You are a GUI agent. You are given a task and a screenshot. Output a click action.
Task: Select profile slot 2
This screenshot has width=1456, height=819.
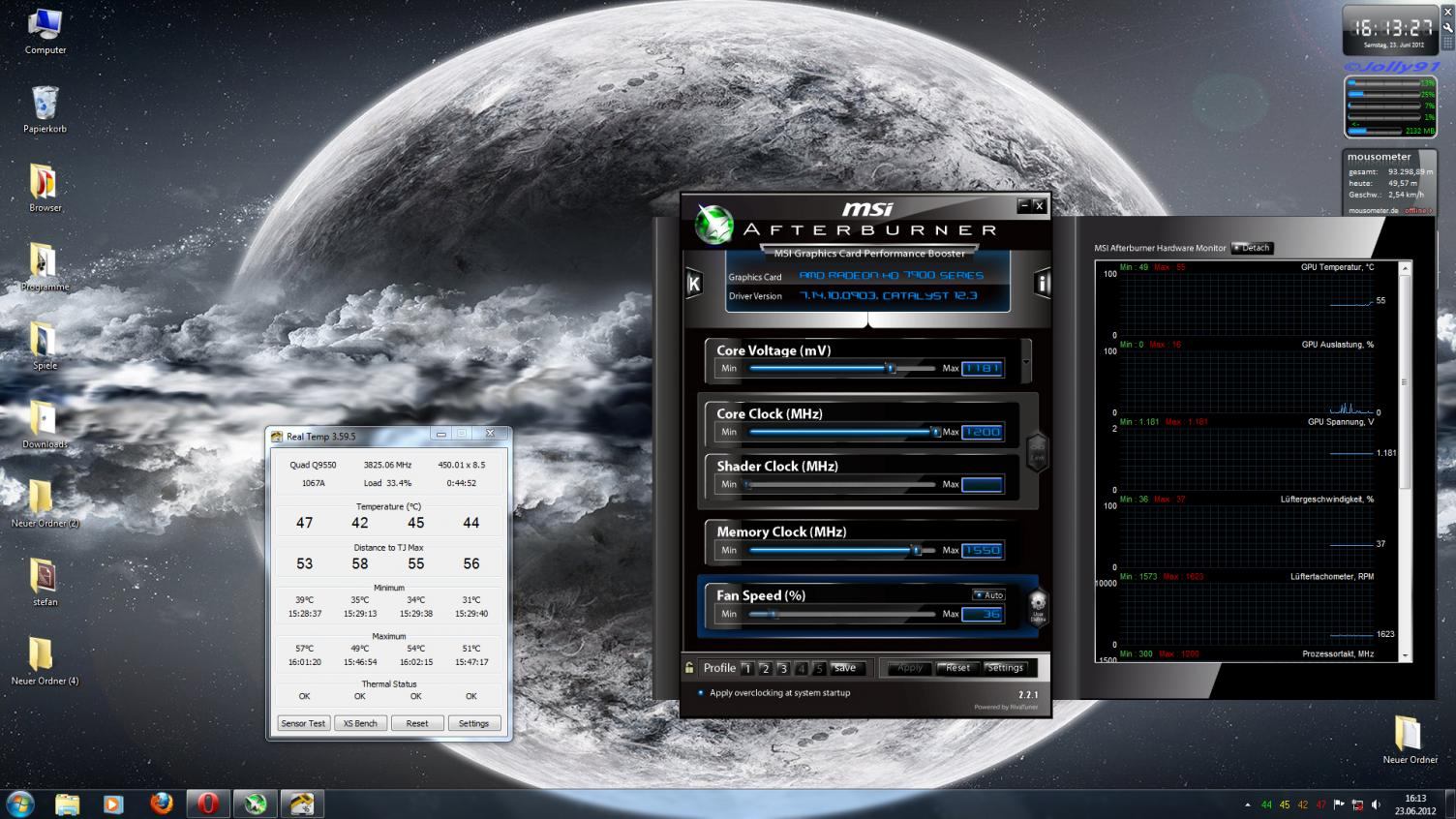coord(765,668)
